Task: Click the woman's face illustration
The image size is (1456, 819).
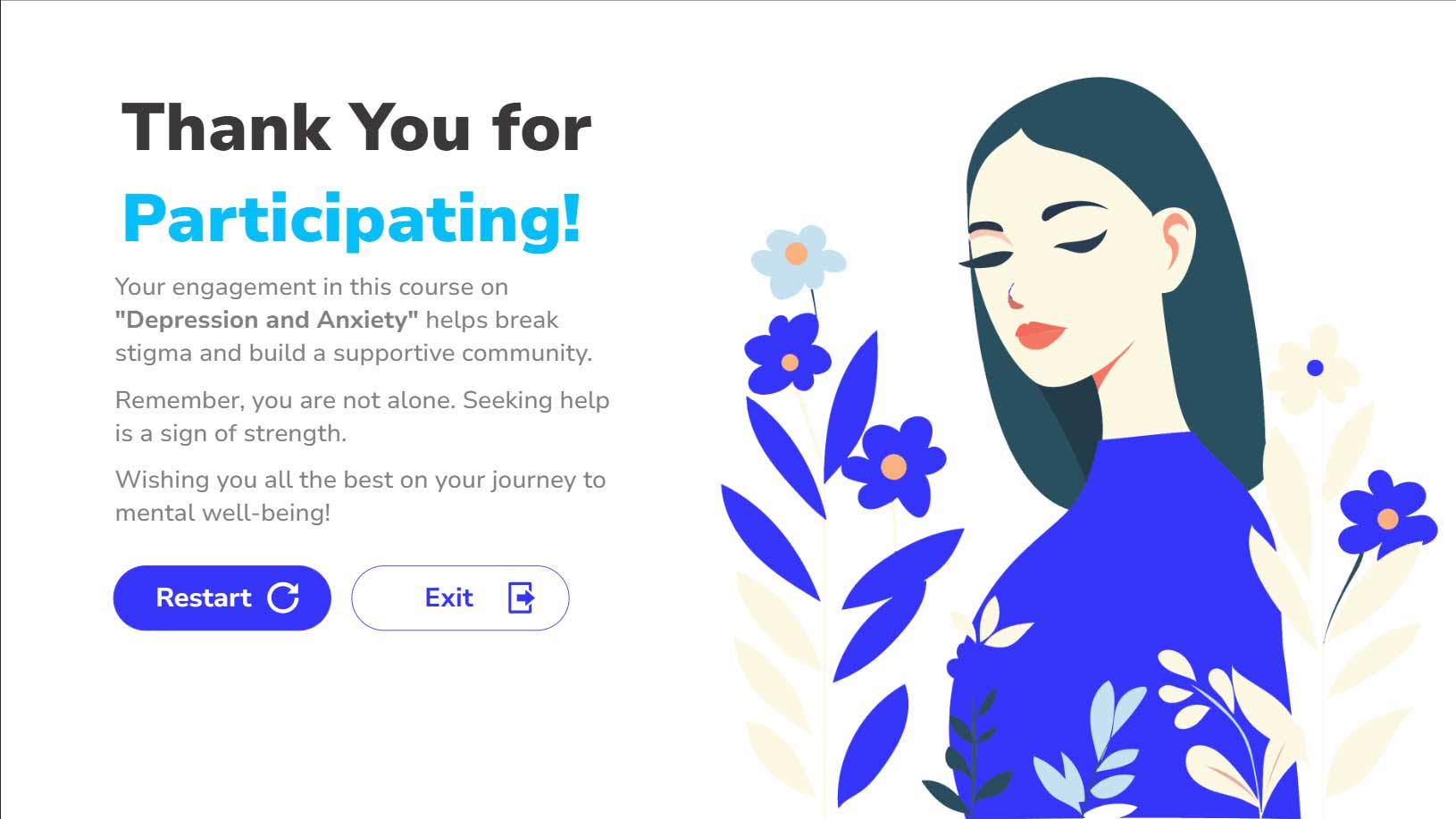Action: tap(1072, 268)
